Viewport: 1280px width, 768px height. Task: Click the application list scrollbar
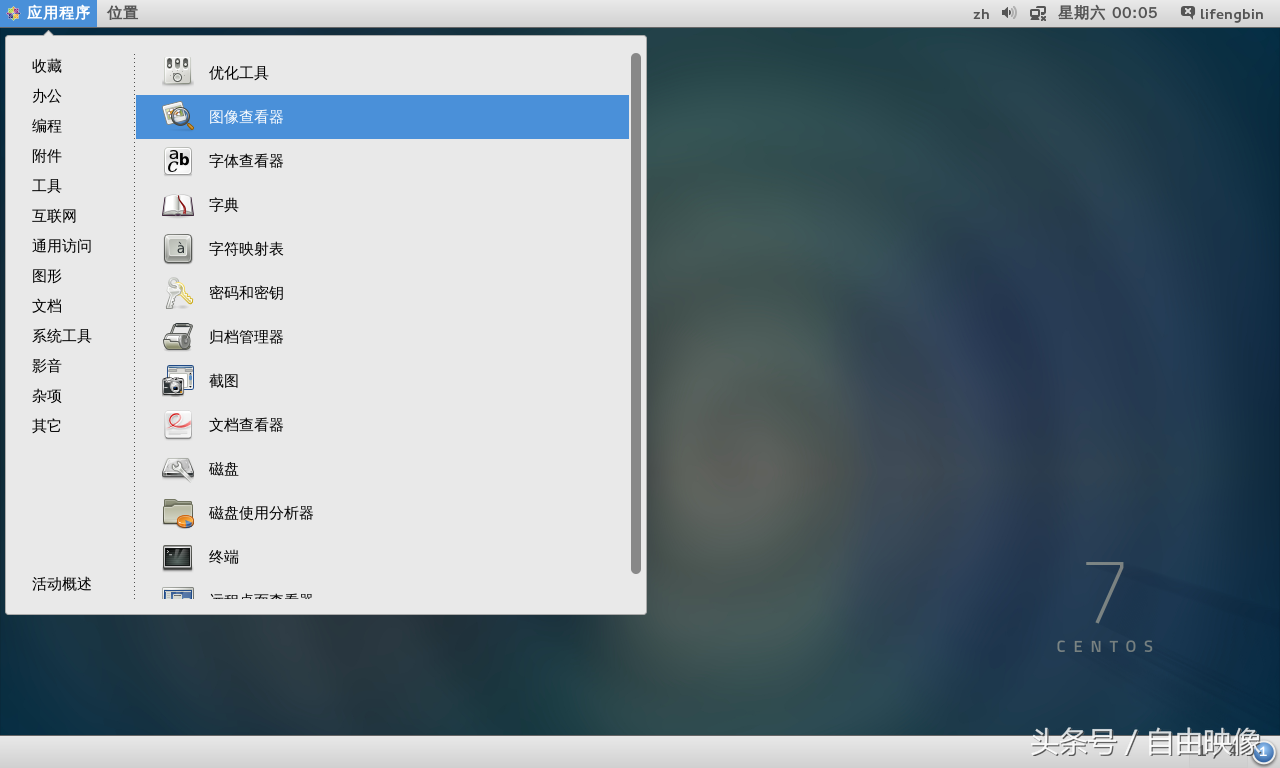point(636,313)
